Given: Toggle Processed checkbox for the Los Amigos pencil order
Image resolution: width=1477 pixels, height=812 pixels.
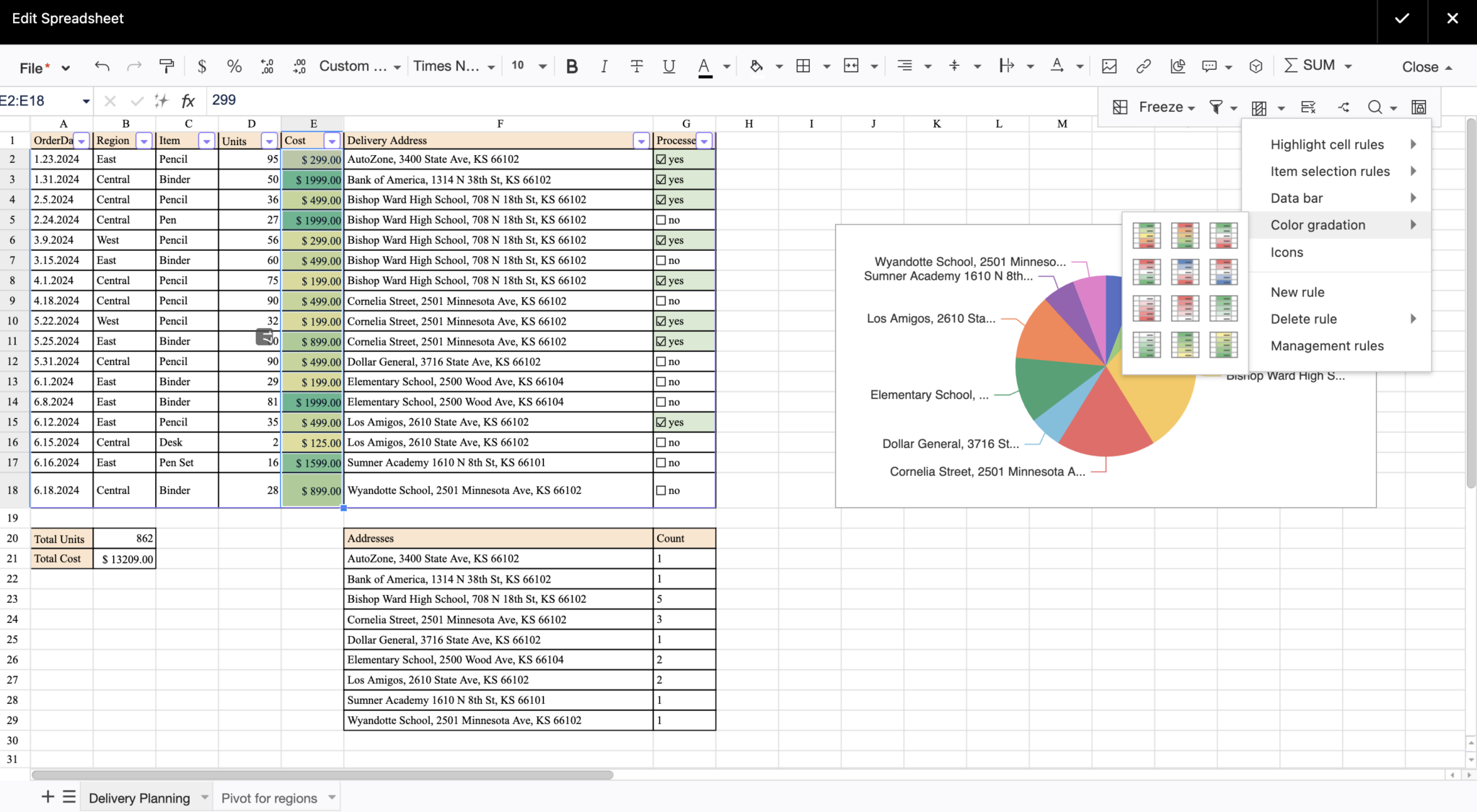Looking at the screenshot, I should (x=662, y=422).
